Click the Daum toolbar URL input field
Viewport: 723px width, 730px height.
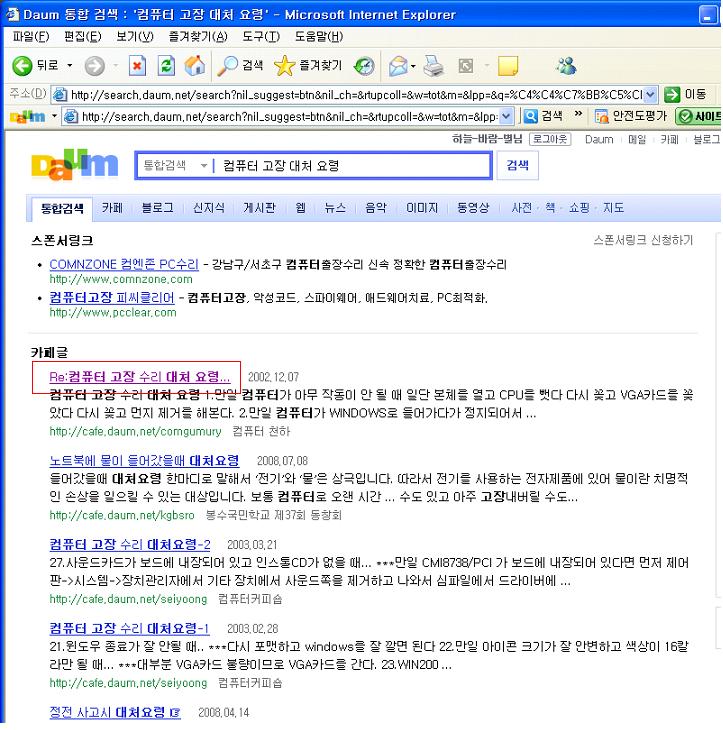click(x=289, y=116)
